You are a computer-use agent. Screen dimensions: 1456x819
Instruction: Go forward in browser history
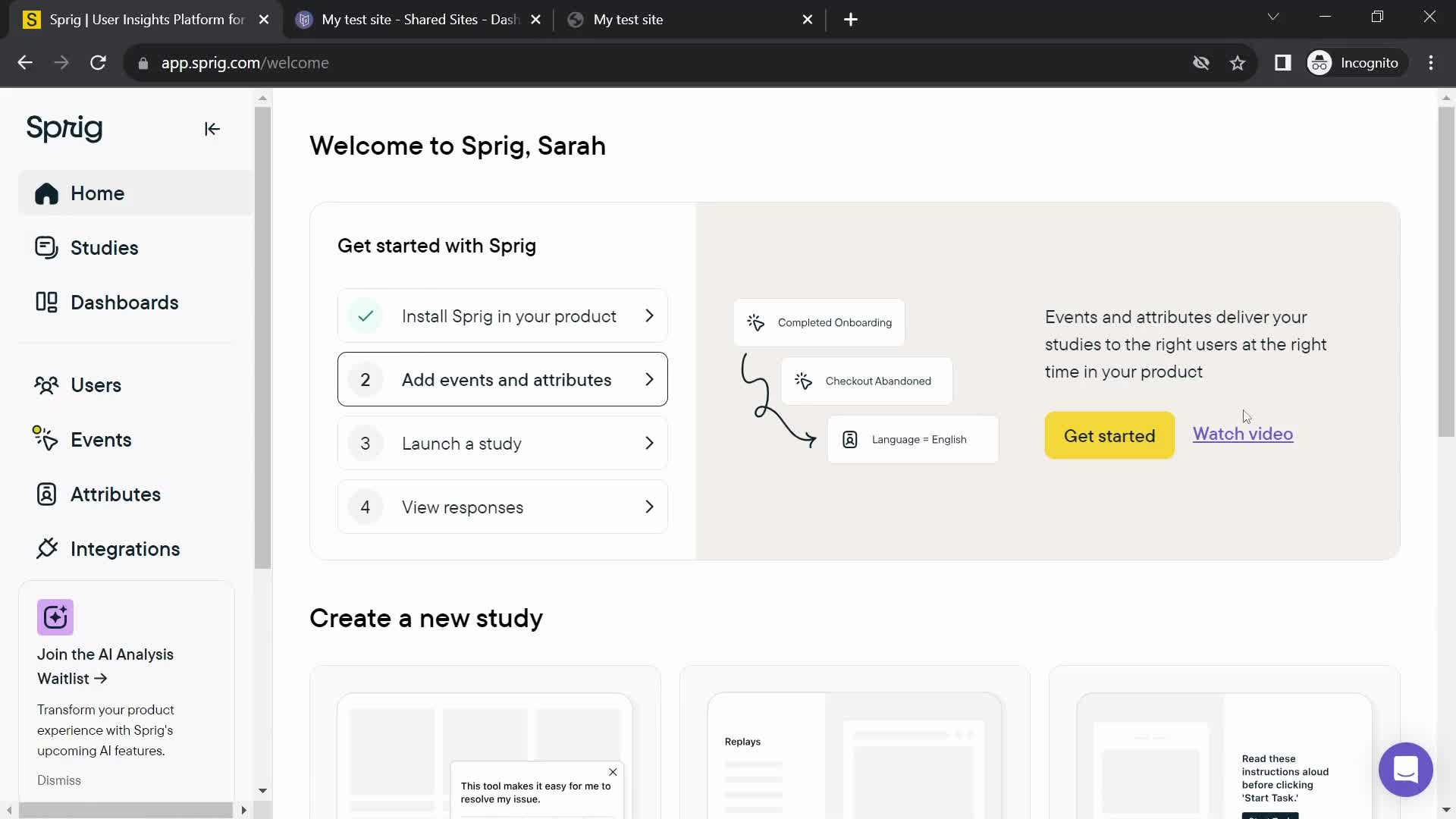(x=61, y=63)
